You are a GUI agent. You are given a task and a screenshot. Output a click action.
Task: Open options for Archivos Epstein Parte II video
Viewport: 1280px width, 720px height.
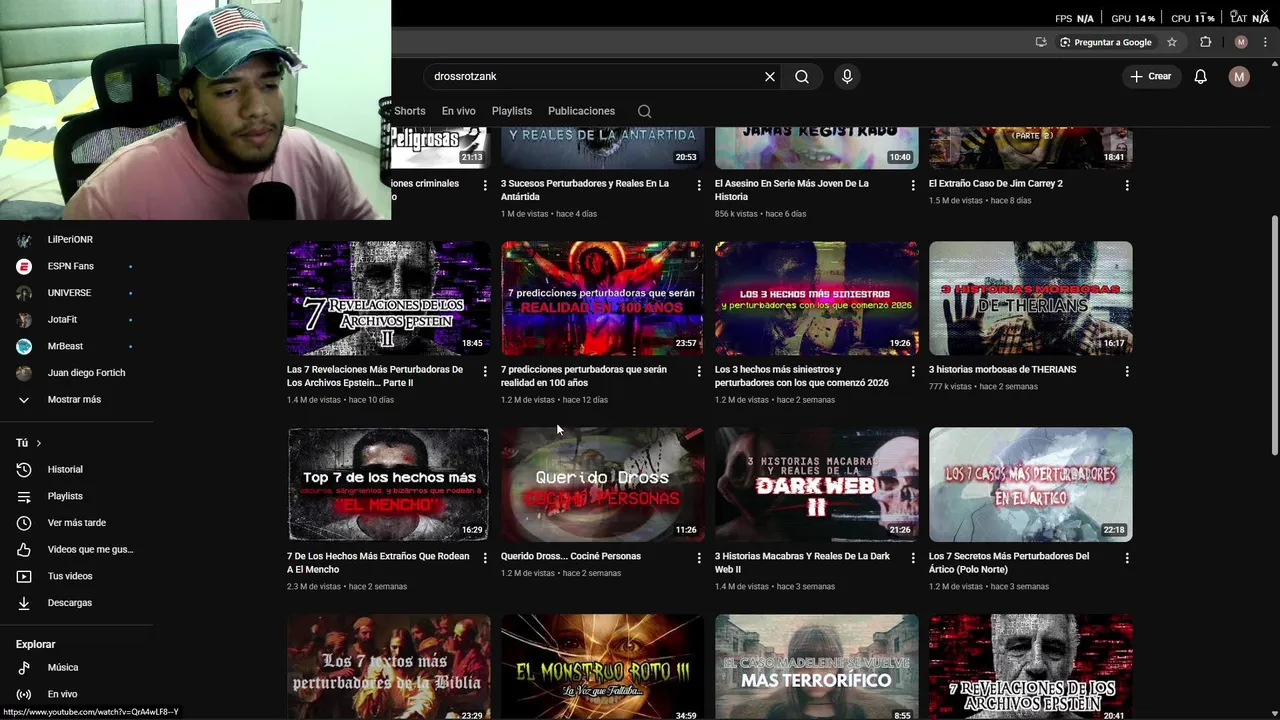click(485, 371)
